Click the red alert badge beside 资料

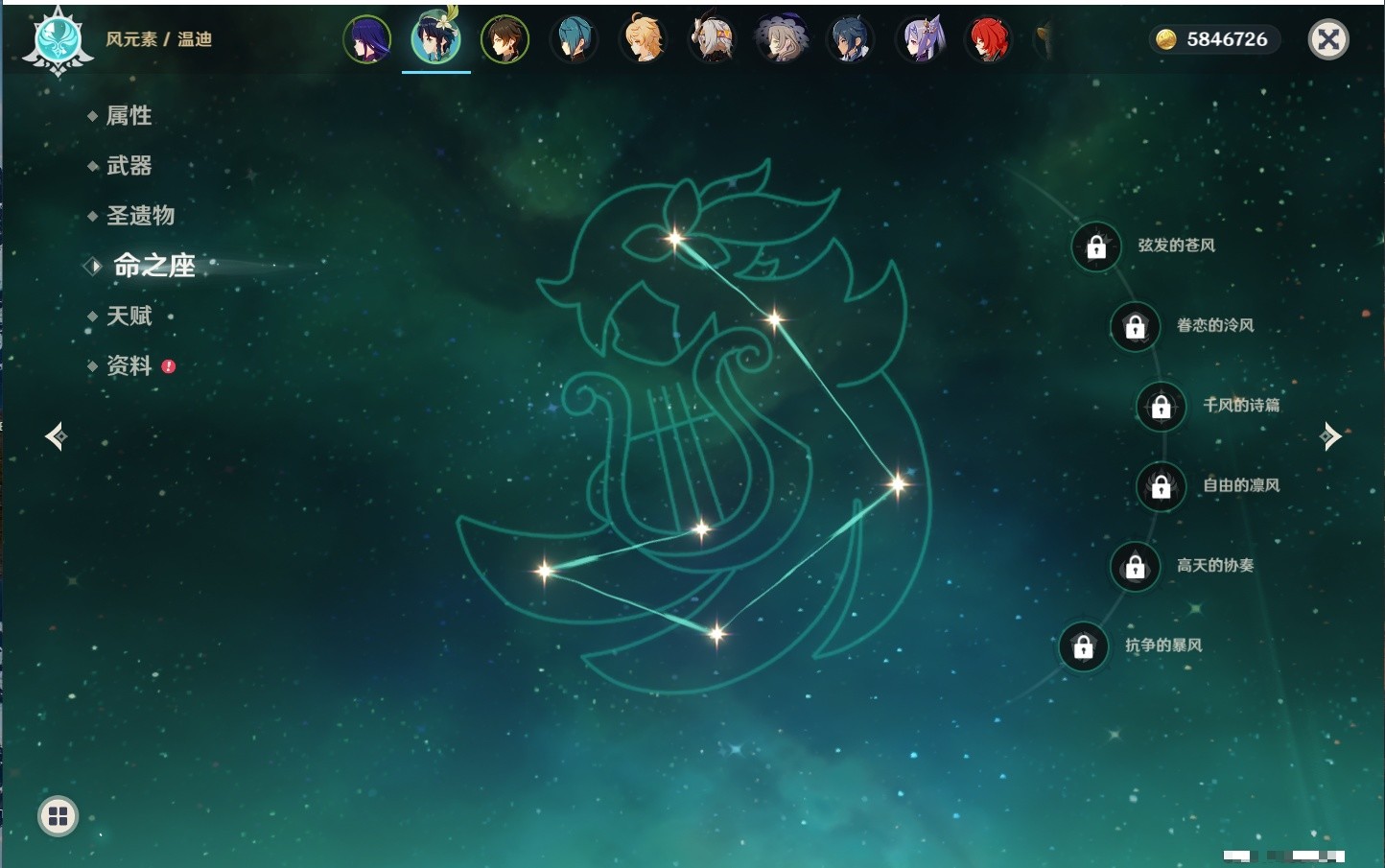pyautogui.click(x=169, y=366)
